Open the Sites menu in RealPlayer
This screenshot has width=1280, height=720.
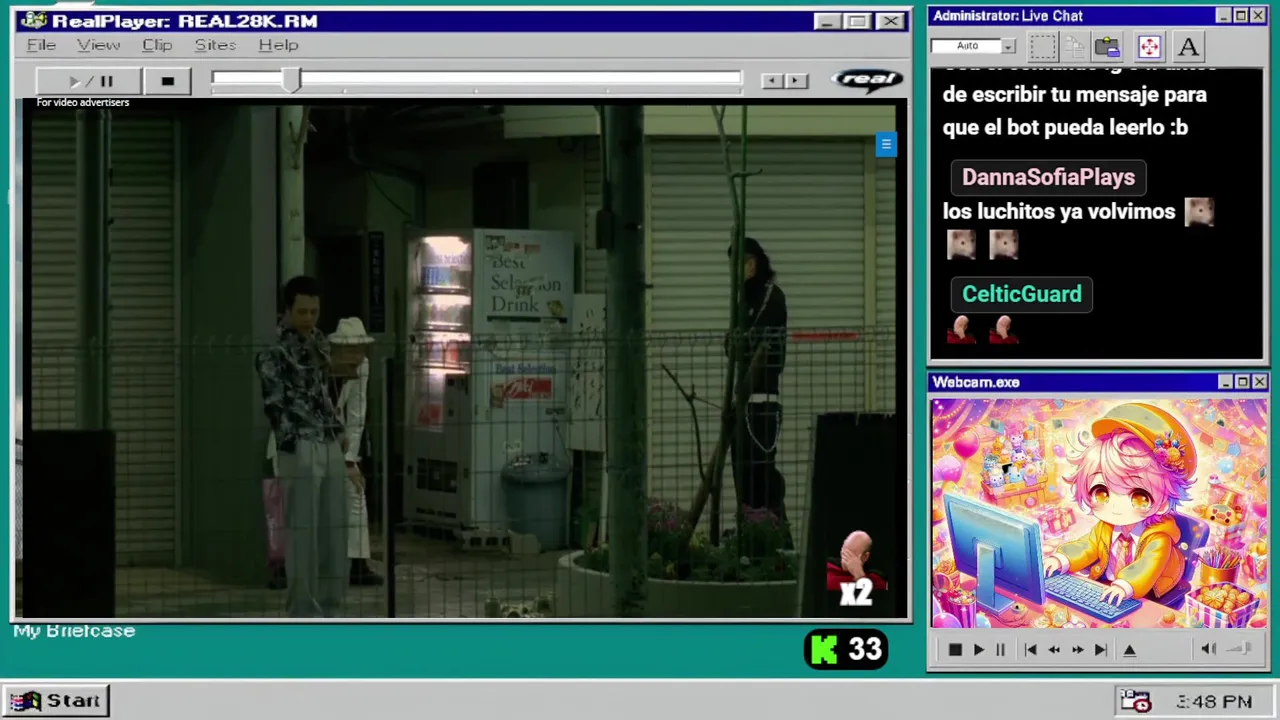(x=215, y=45)
